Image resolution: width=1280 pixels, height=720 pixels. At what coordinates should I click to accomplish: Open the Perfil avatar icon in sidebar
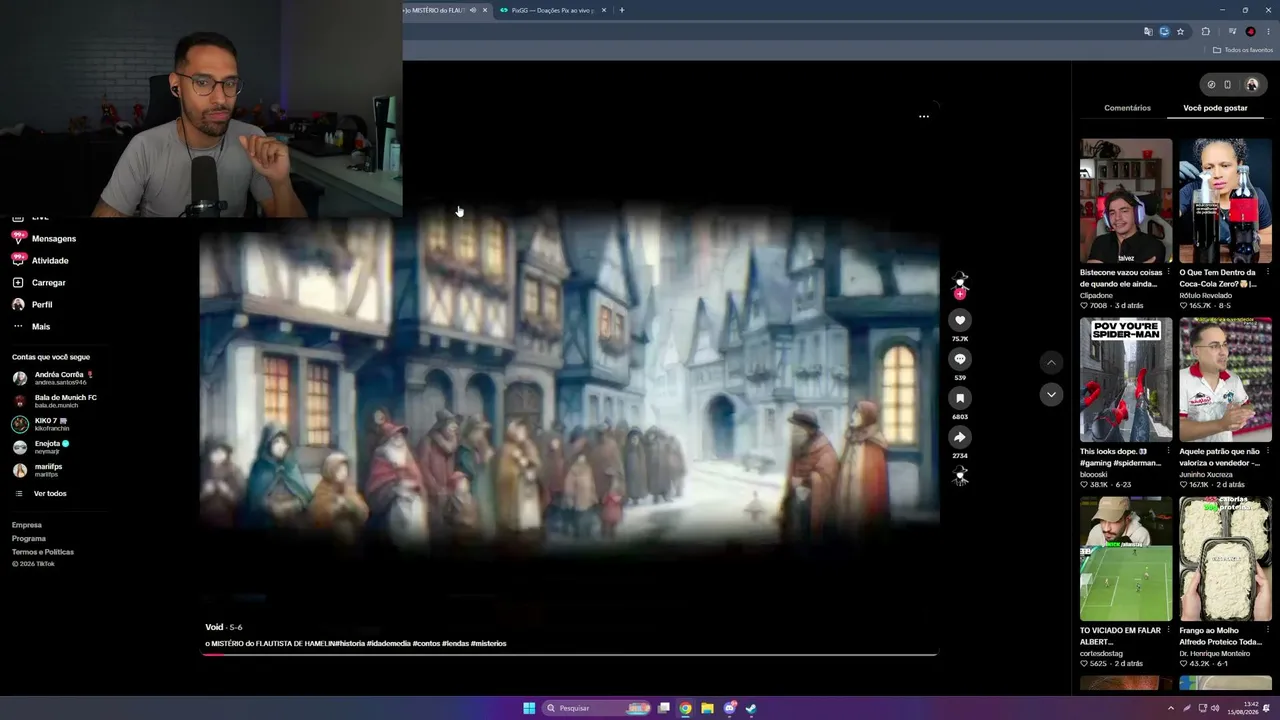click(18, 304)
